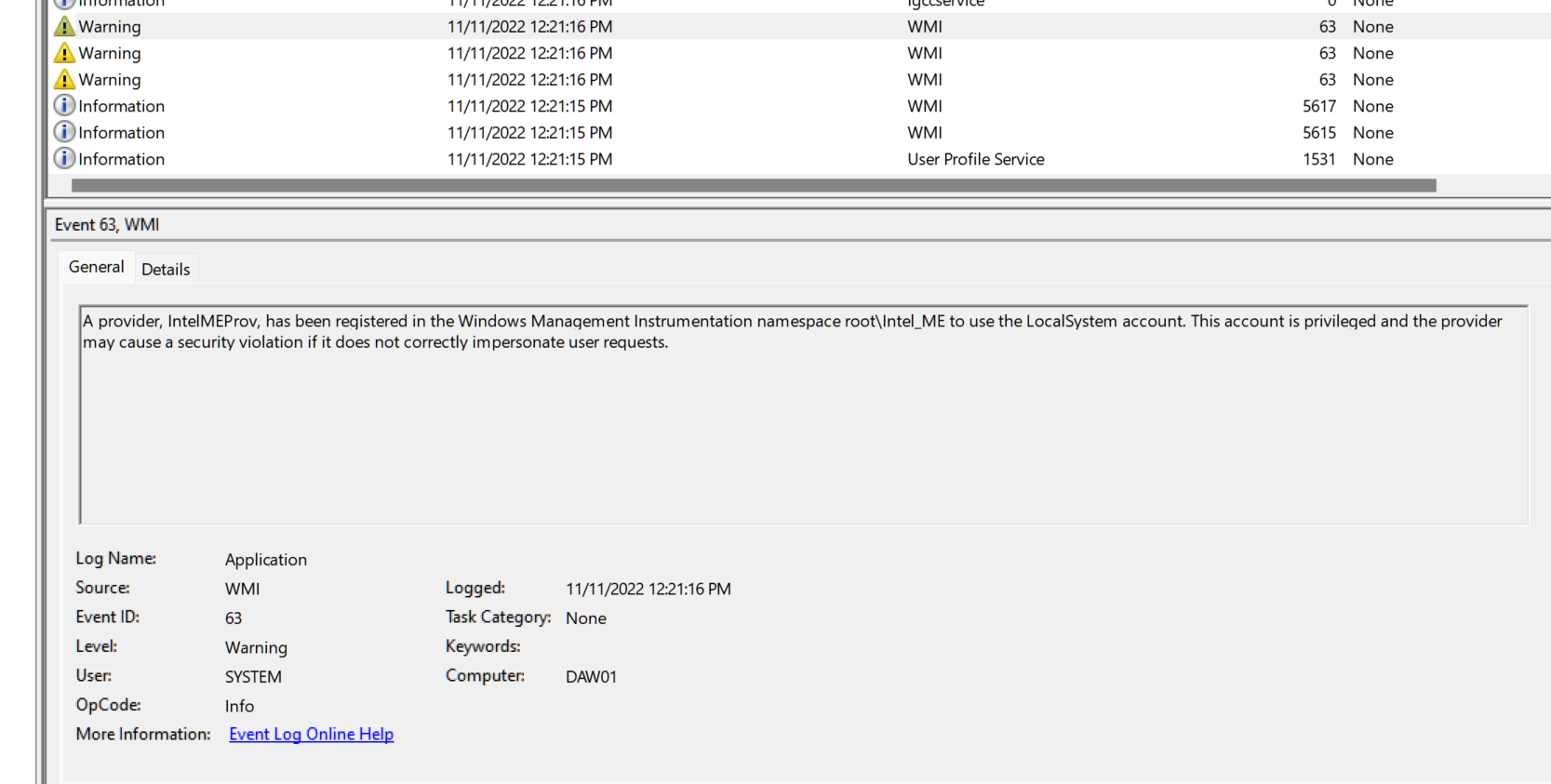The width and height of the screenshot is (1551, 784).
Task: Click the info icon on the 5617 event row
Action: (64, 105)
